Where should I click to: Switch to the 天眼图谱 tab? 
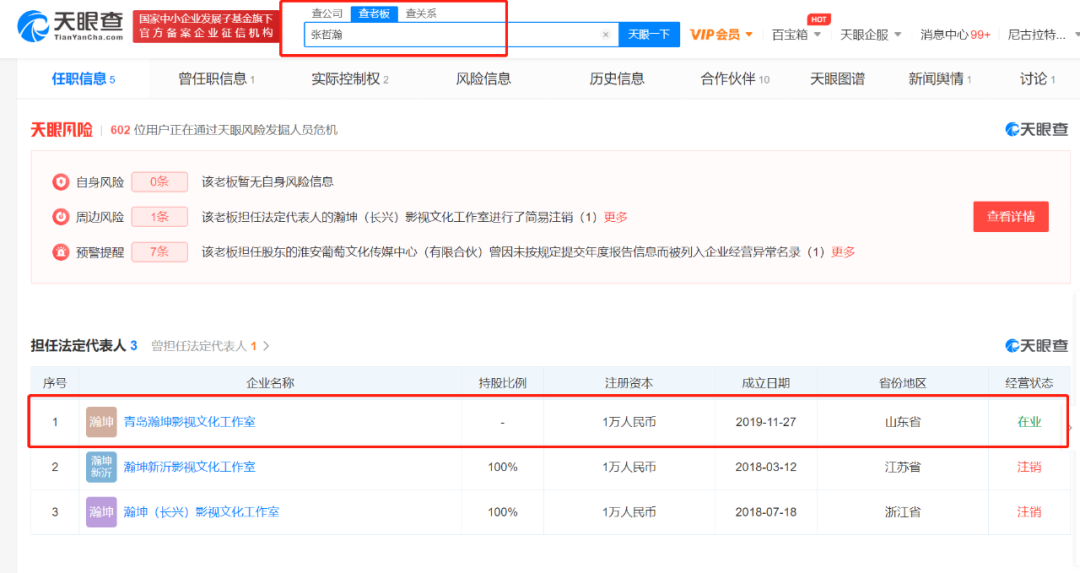click(838, 79)
